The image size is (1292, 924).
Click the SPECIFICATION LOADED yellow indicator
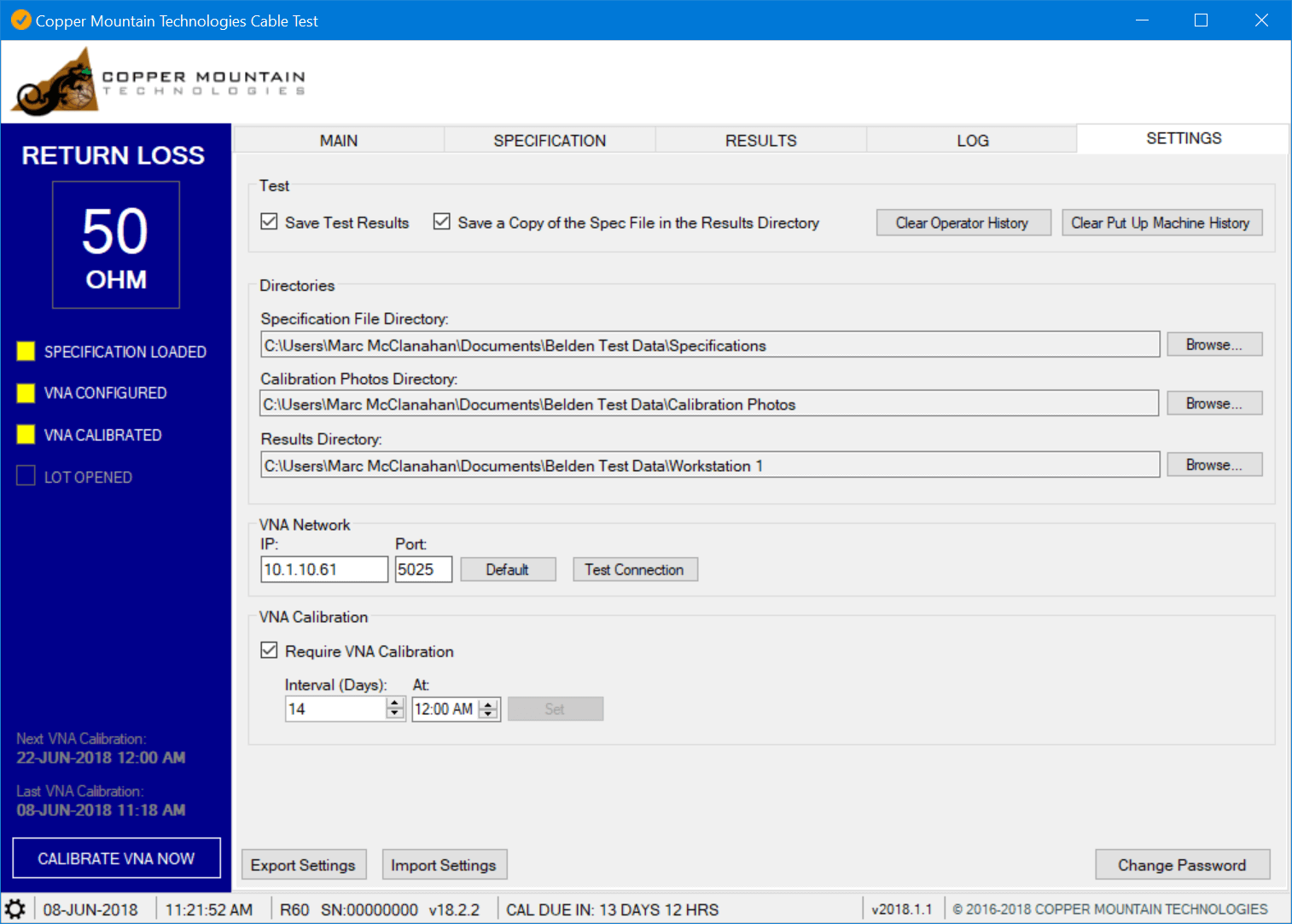tap(26, 351)
